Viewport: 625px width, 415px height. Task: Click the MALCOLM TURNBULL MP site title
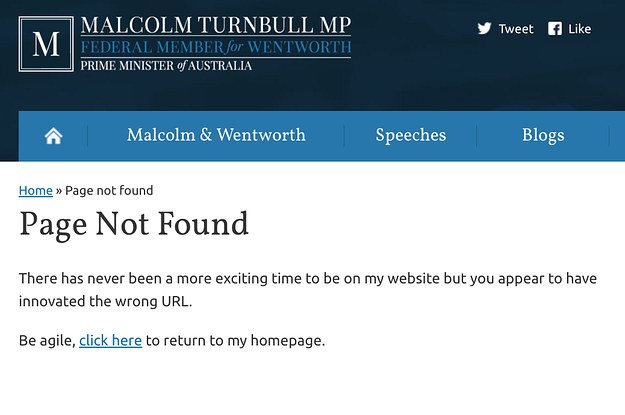(216, 25)
